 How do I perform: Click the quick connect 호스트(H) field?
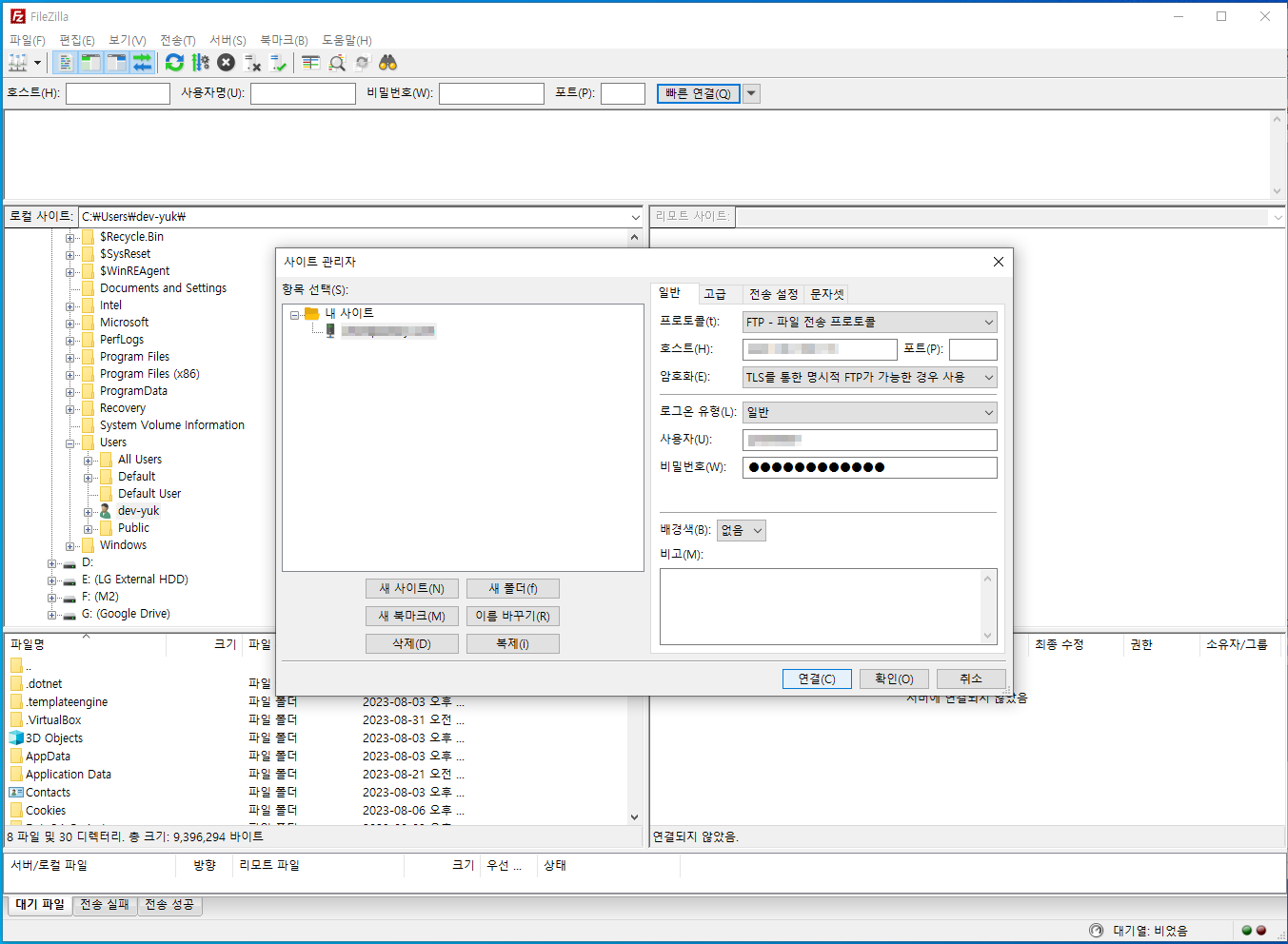pyautogui.click(x=118, y=93)
